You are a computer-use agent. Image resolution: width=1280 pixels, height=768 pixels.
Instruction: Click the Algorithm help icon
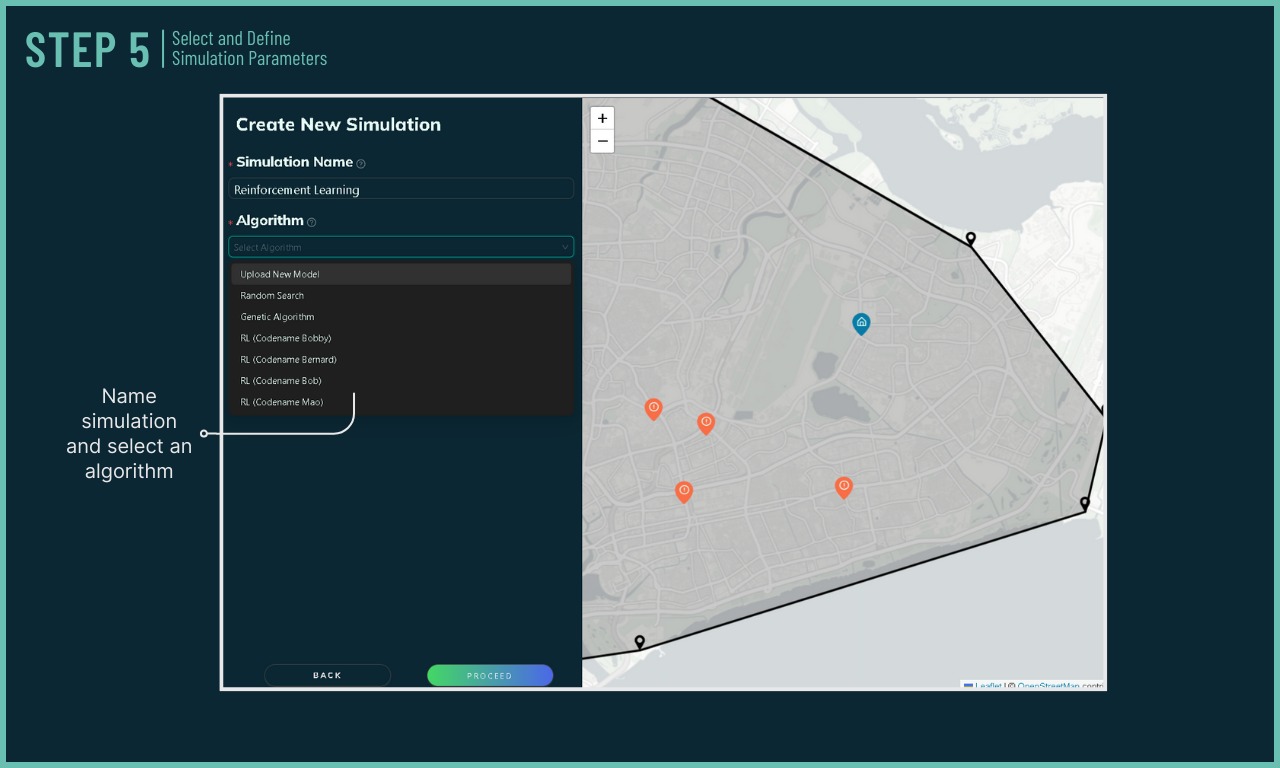[x=311, y=222]
